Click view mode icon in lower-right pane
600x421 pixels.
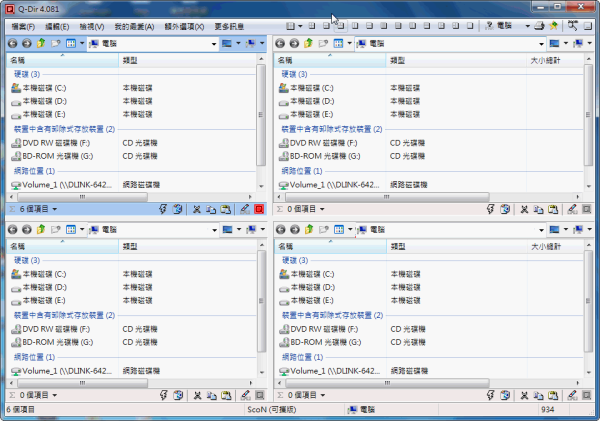pyautogui.click(x=339, y=230)
